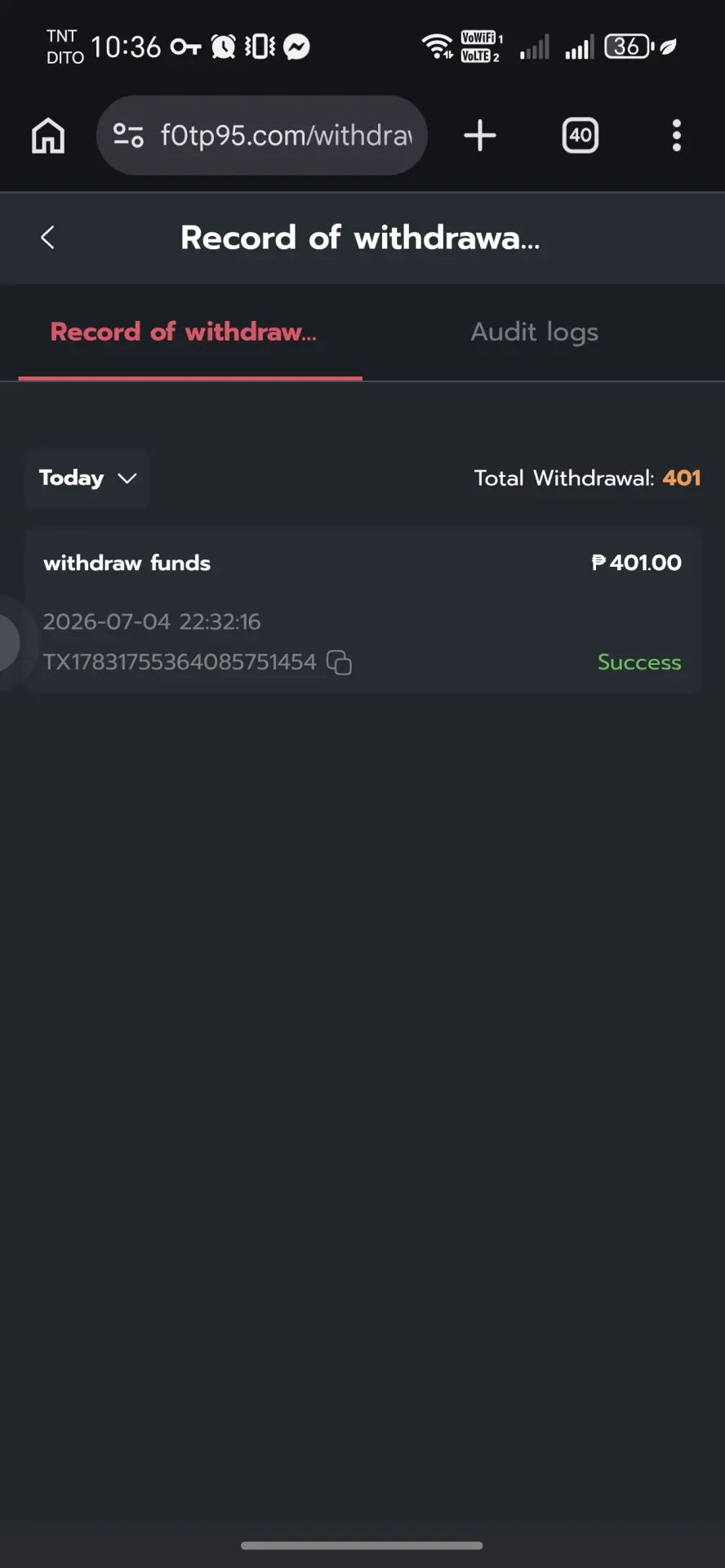The width and height of the screenshot is (725, 1568).
Task: Open the tab switcher showing 40
Action: [580, 136]
